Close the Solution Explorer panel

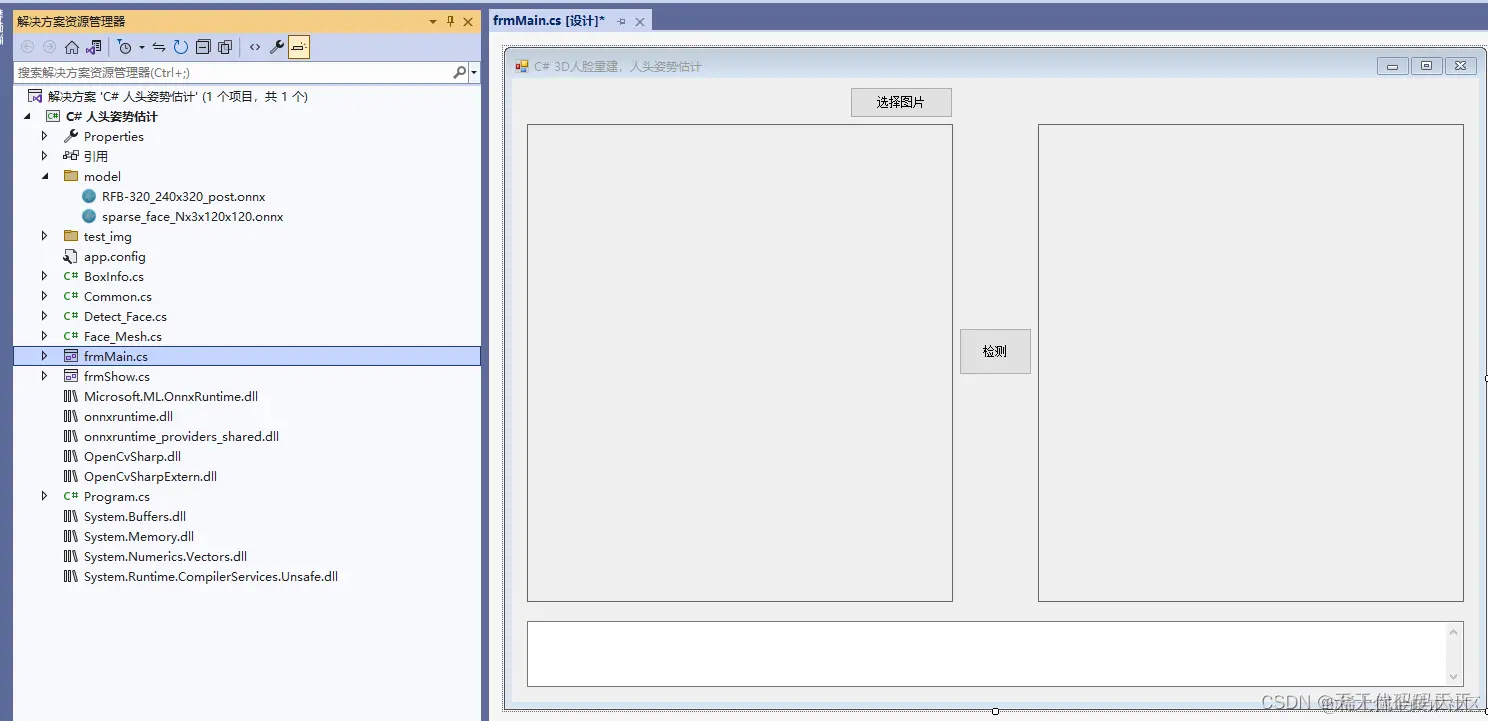(x=468, y=21)
